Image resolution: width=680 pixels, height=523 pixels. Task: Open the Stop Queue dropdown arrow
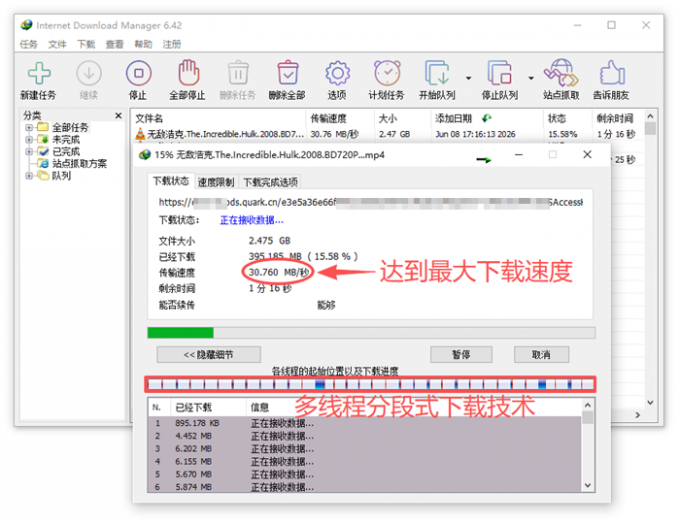pos(531,78)
